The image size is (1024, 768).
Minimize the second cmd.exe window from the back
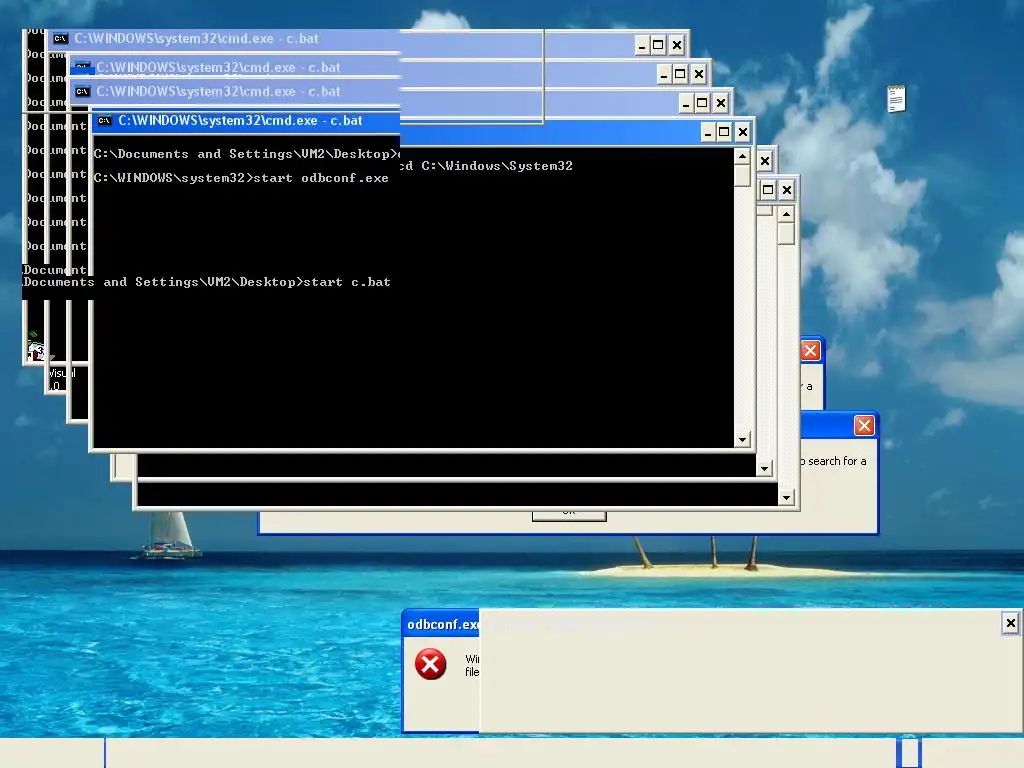664,74
